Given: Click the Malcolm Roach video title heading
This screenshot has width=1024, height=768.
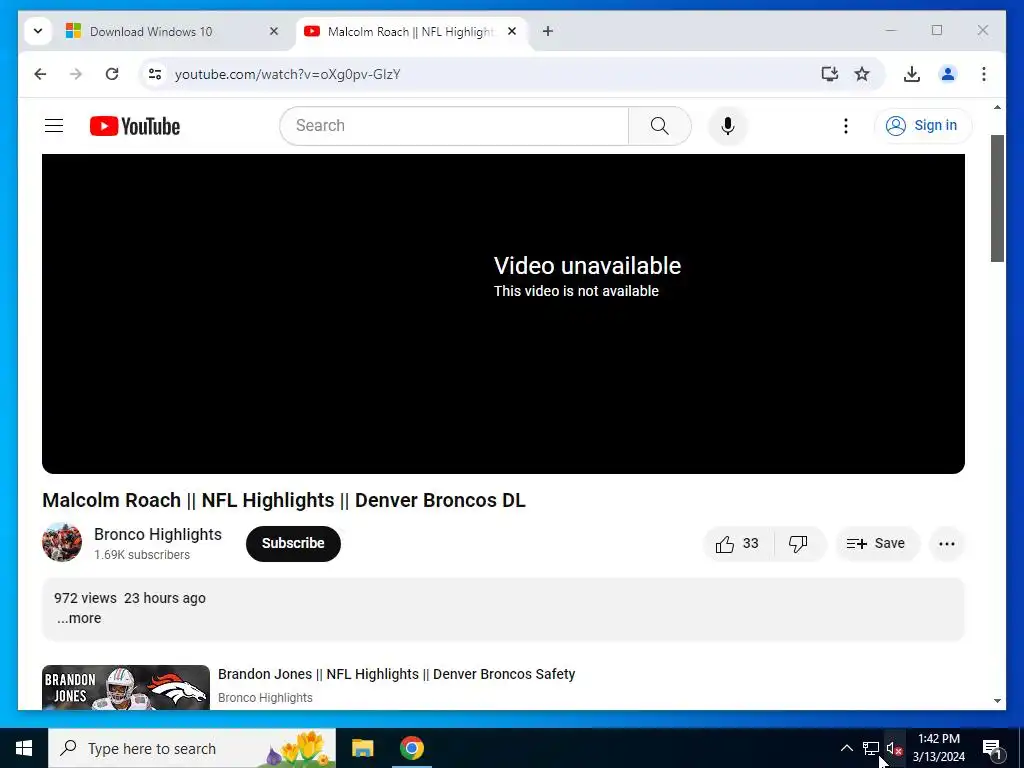Looking at the screenshot, I should pyautogui.click(x=284, y=500).
